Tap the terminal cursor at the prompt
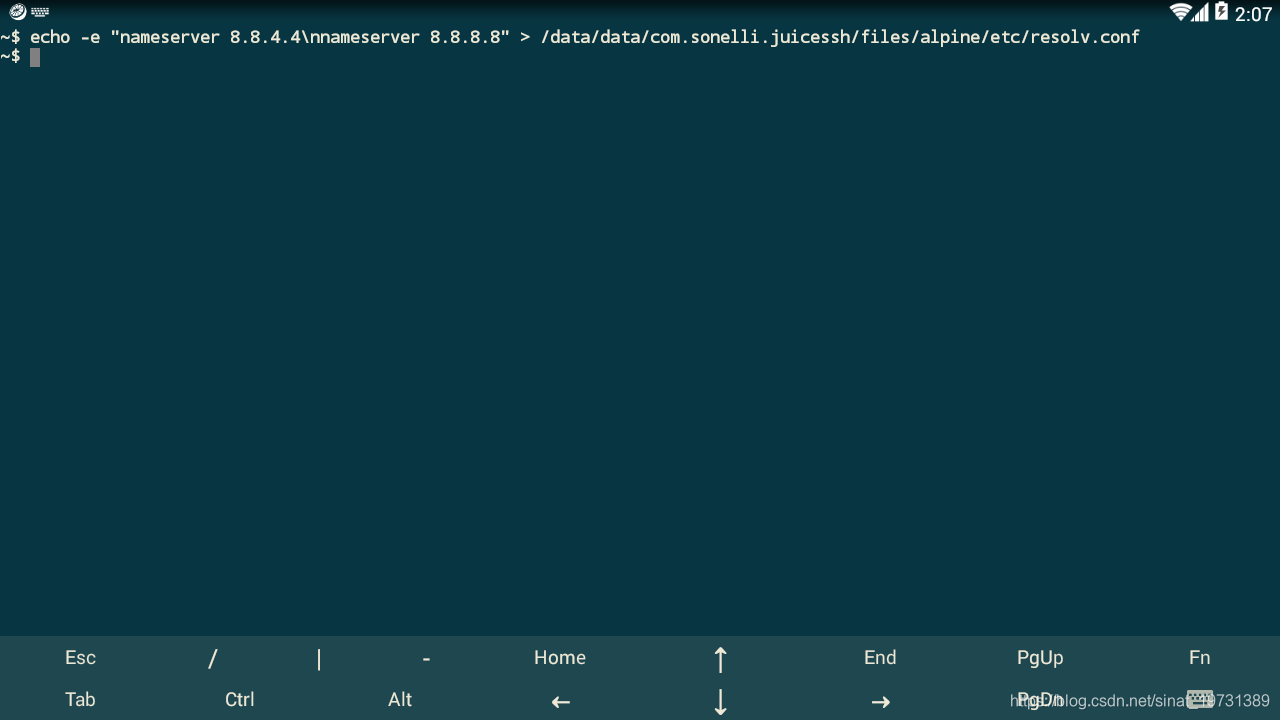 35,57
